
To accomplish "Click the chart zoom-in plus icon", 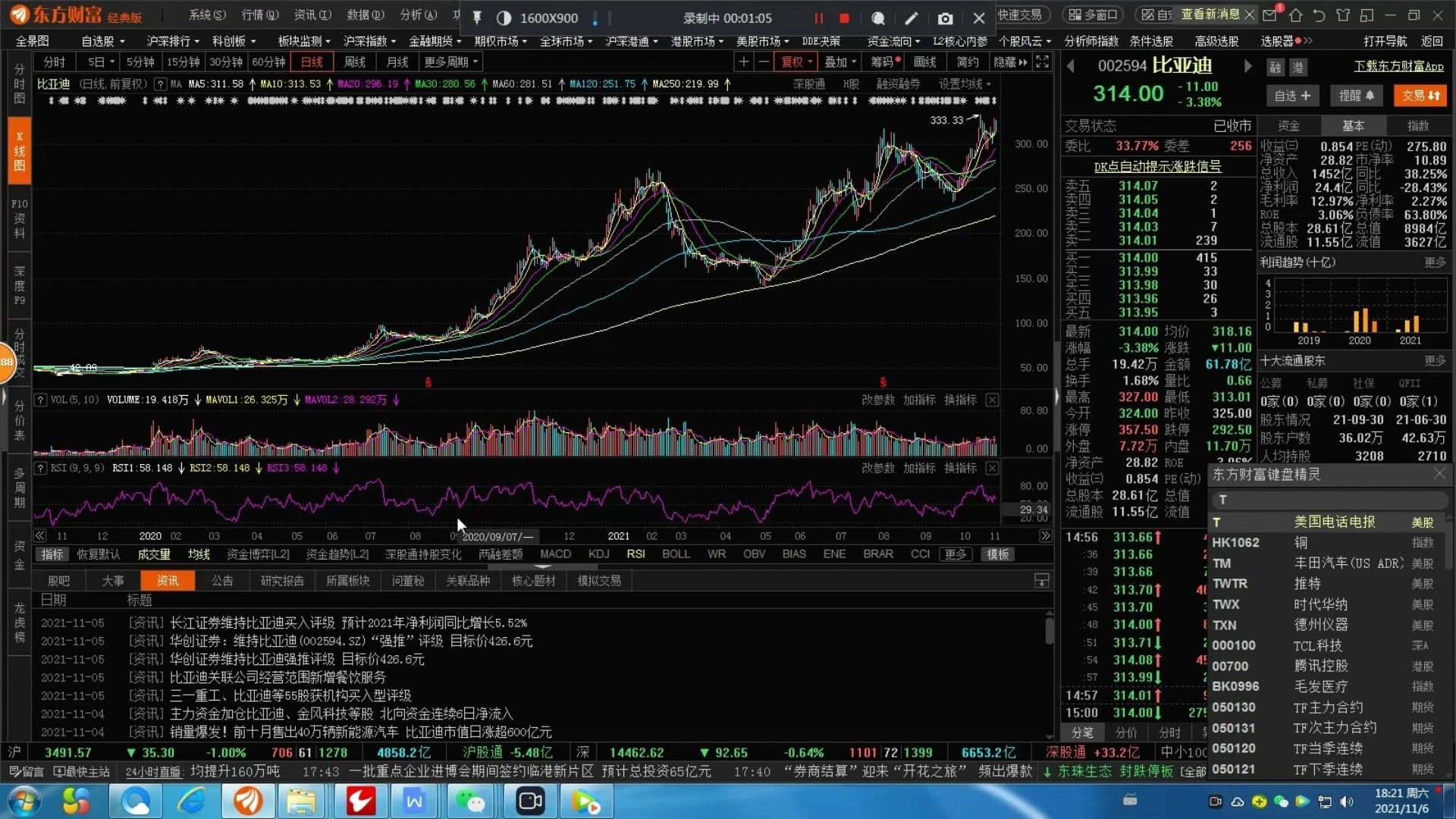I will click(x=744, y=62).
